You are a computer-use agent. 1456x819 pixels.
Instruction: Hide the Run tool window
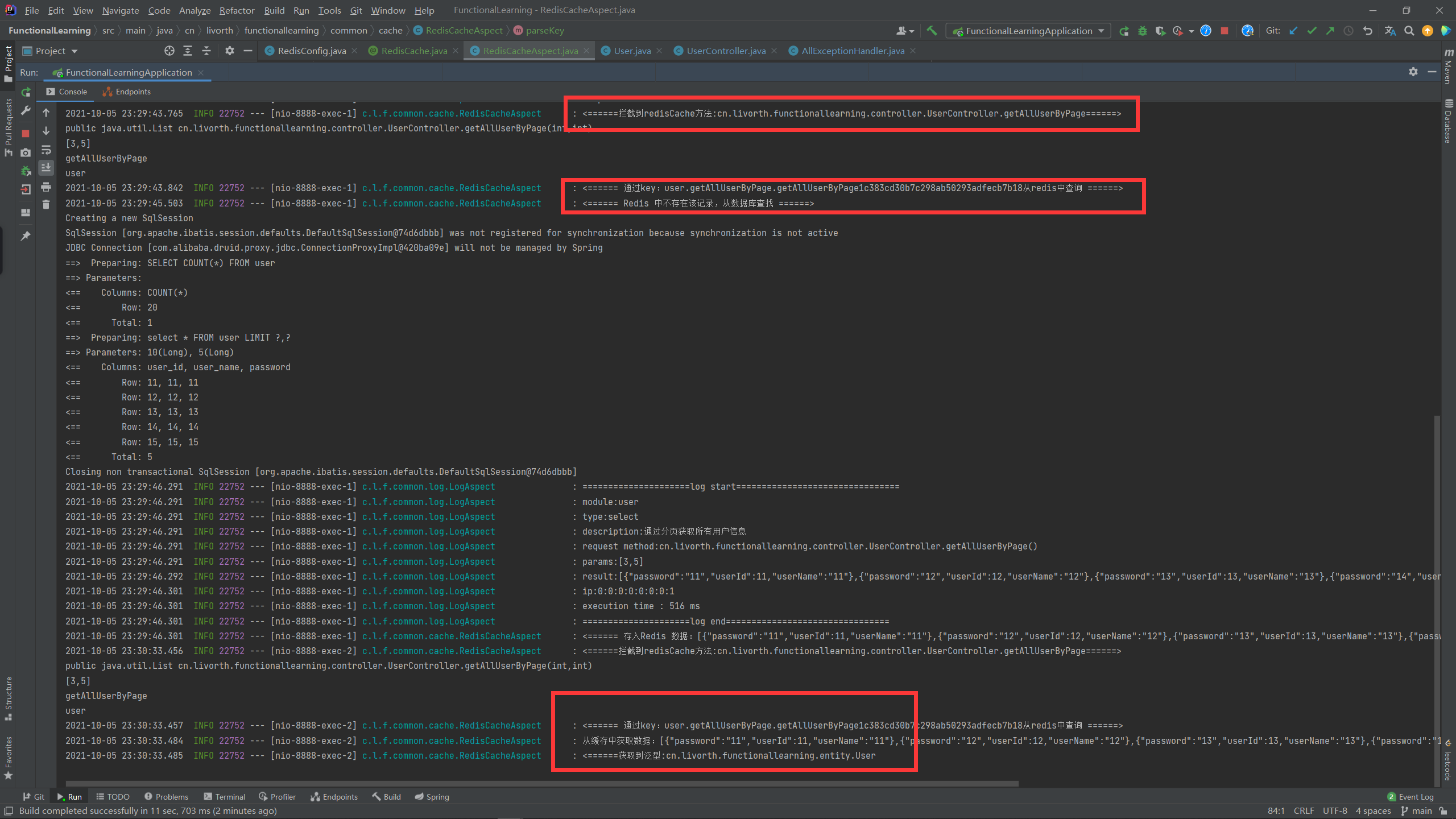(x=1432, y=72)
